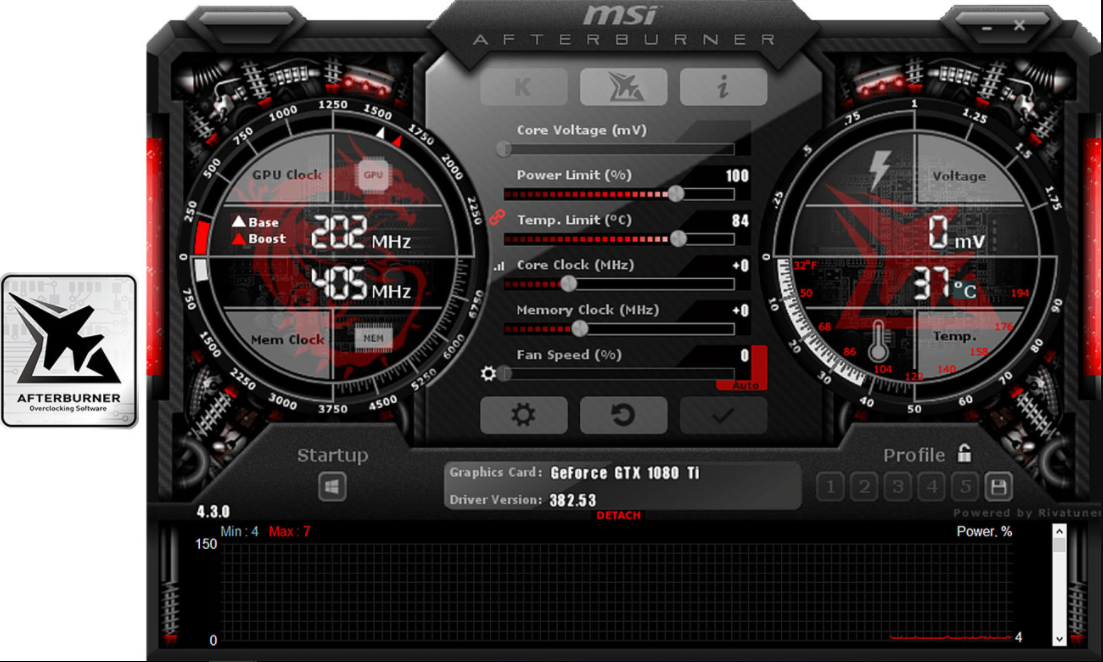Screen dimensions: 1103x662
Task: Click the DETACH monitor link
Action: [x=618, y=515]
